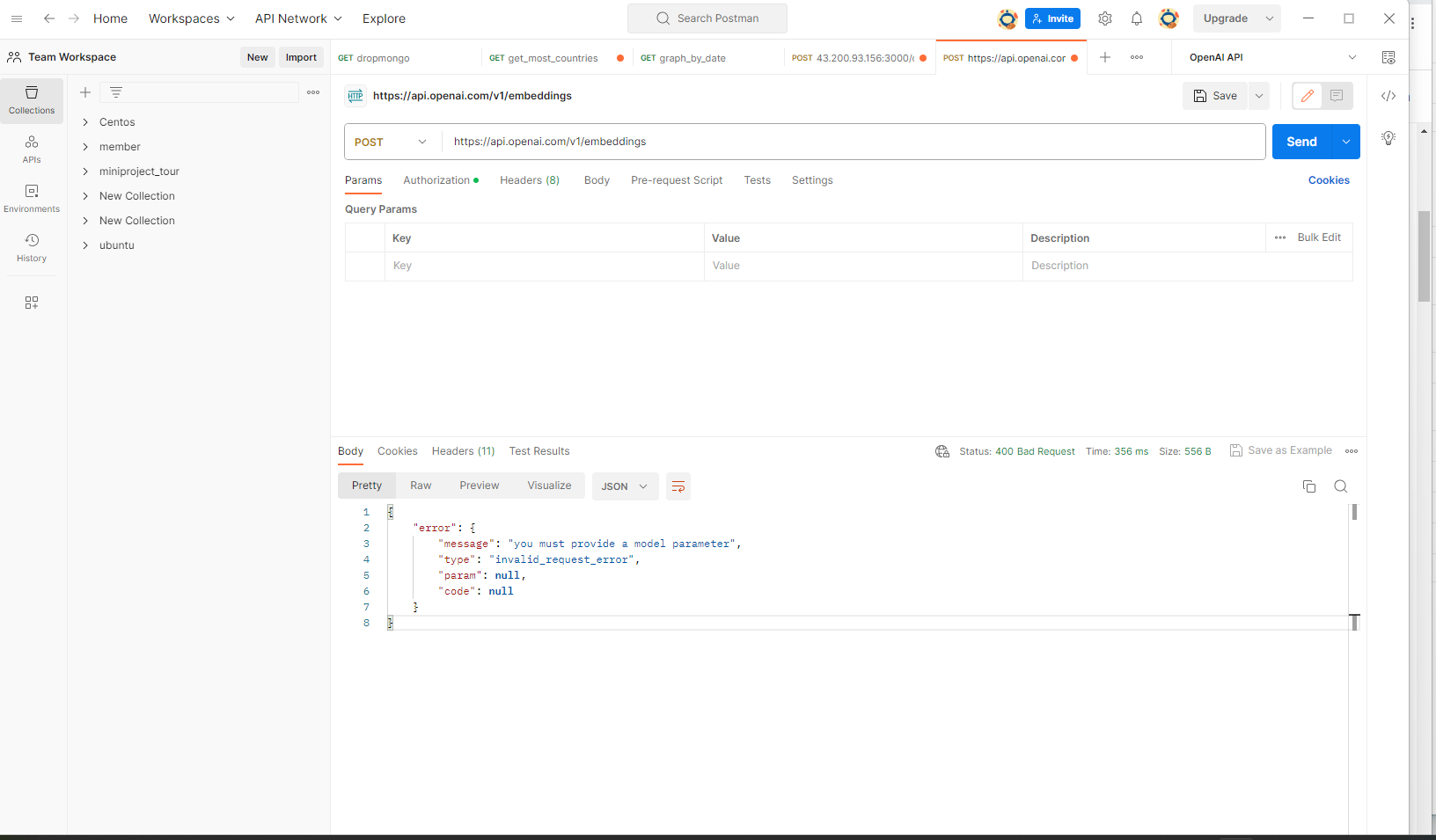
Task: Open tab options three-dot menu
Action: (x=1137, y=57)
